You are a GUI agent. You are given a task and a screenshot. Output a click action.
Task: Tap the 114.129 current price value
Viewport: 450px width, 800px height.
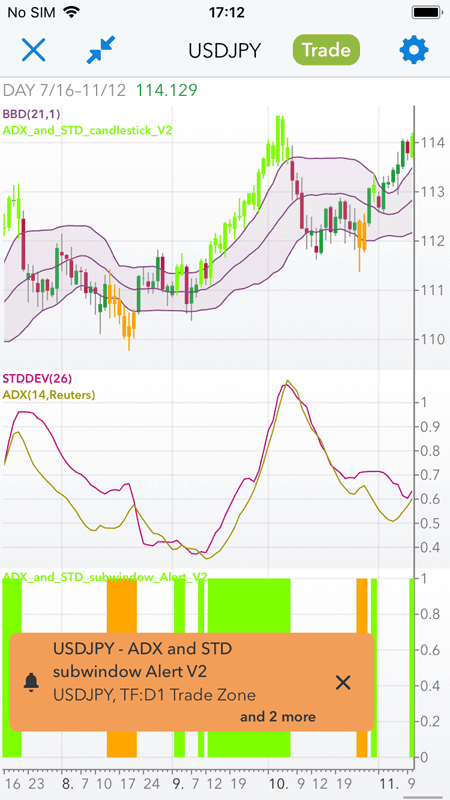click(x=166, y=90)
